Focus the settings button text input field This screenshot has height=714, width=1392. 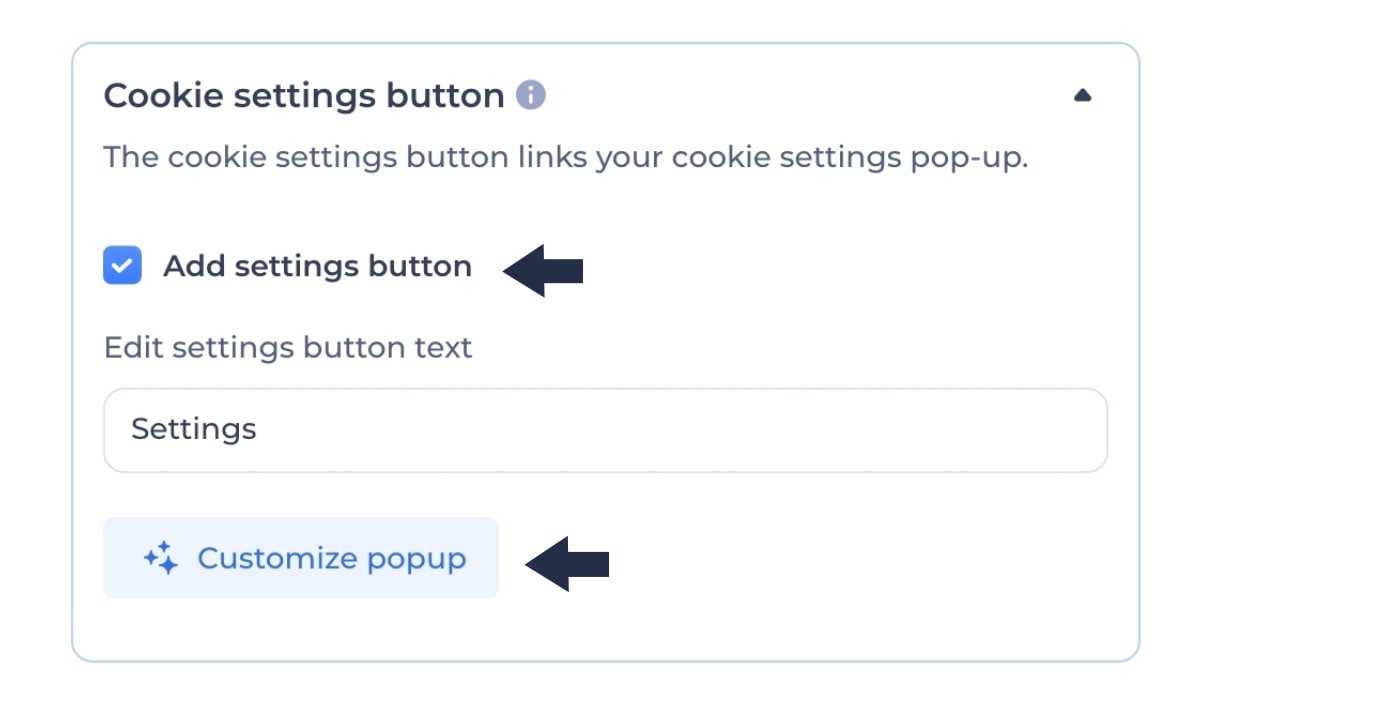click(605, 430)
